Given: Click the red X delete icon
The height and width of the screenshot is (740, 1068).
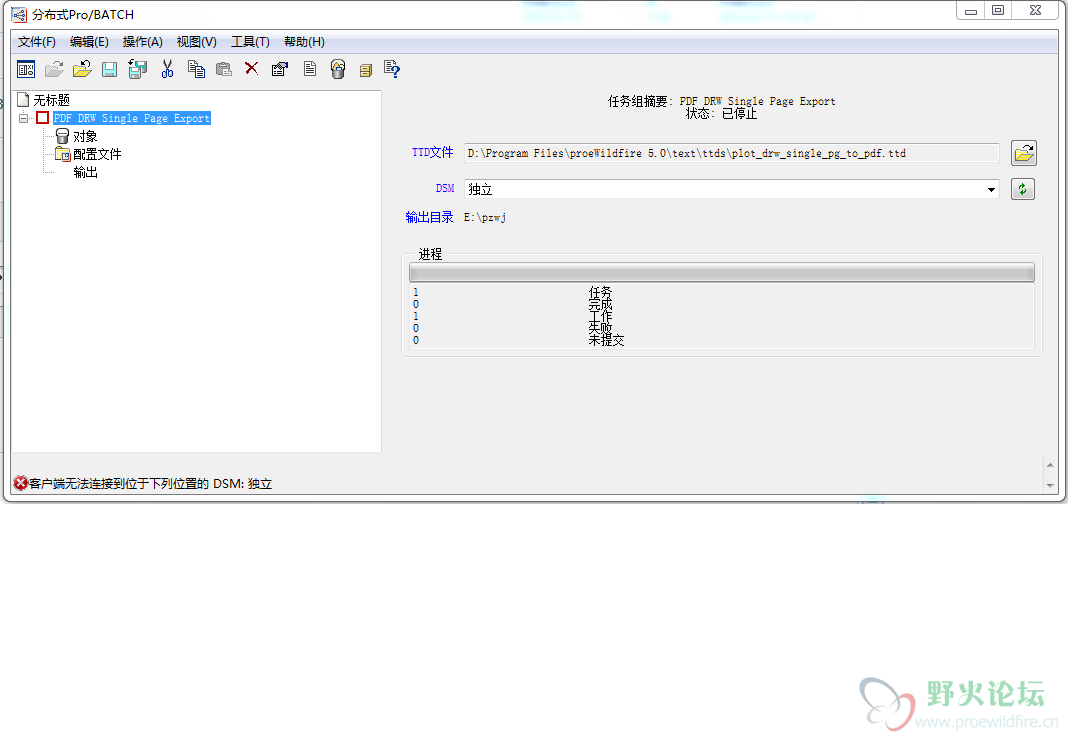Looking at the screenshot, I should (251, 68).
